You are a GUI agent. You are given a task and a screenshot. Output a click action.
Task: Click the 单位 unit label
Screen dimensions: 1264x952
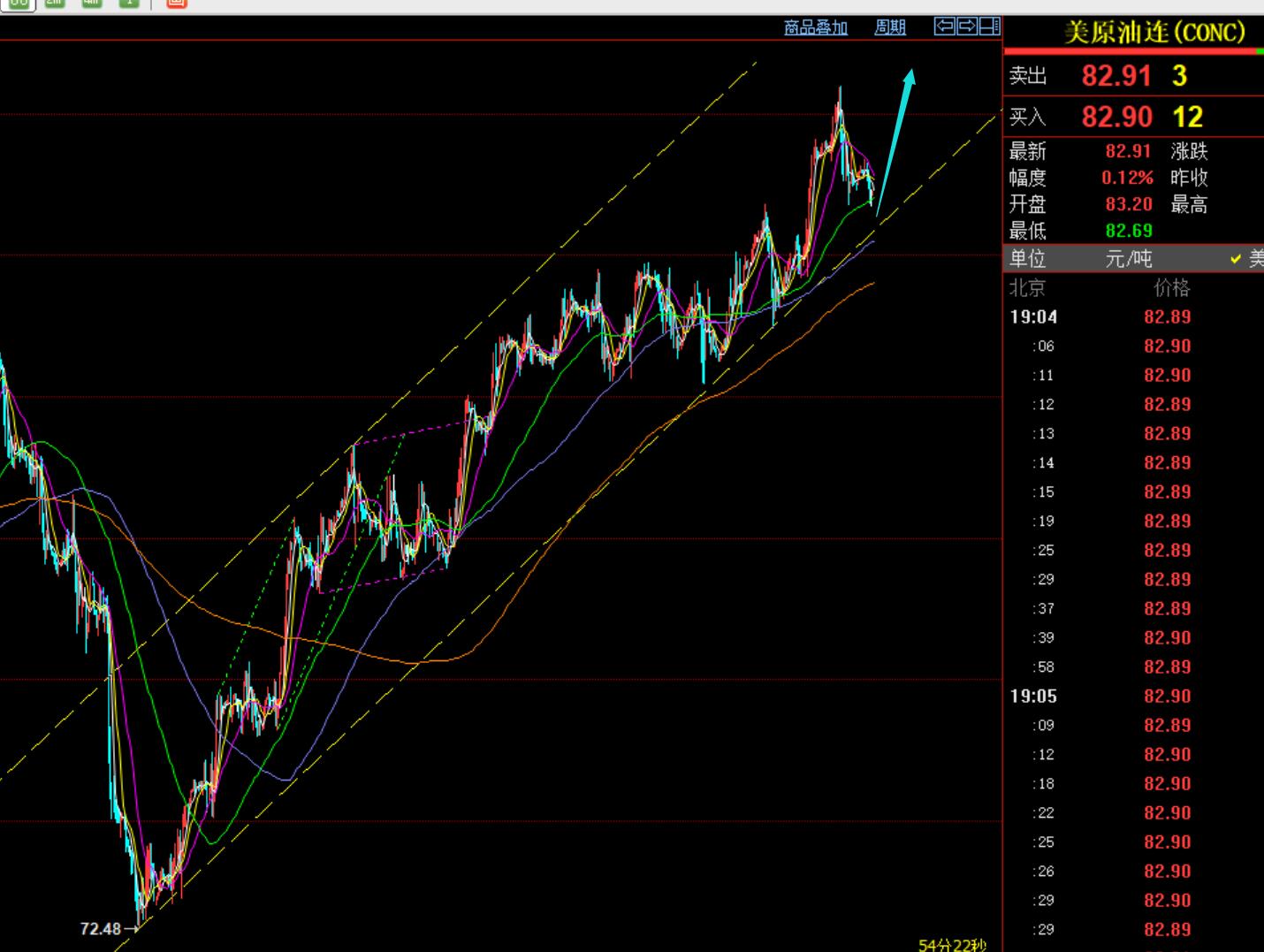coord(1027,258)
